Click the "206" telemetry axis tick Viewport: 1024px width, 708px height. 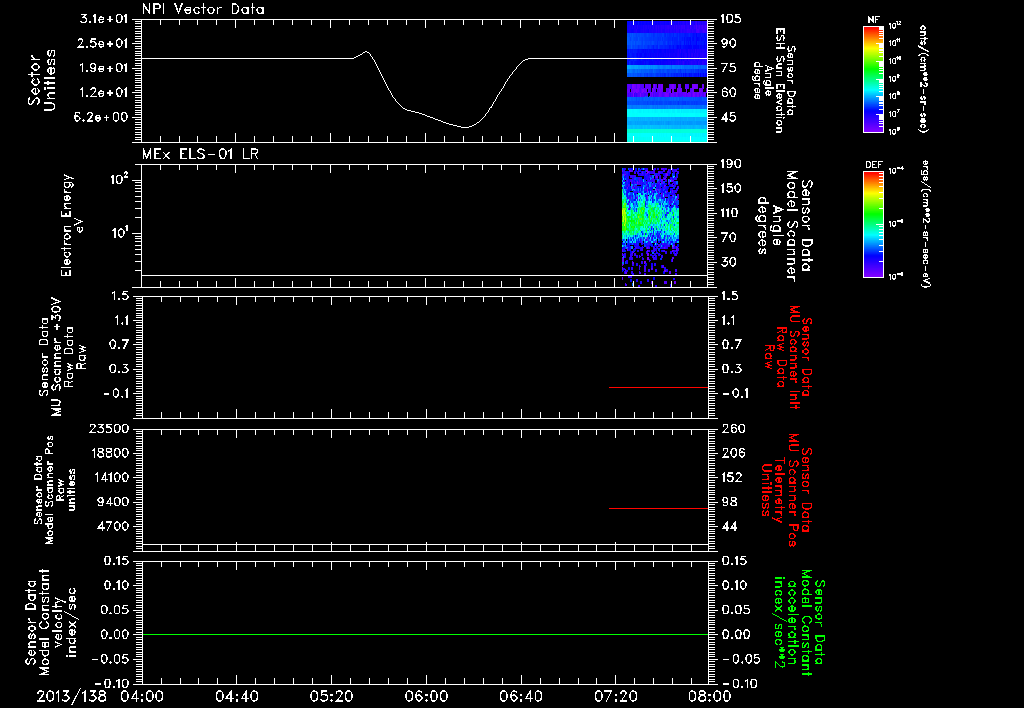pos(733,453)
